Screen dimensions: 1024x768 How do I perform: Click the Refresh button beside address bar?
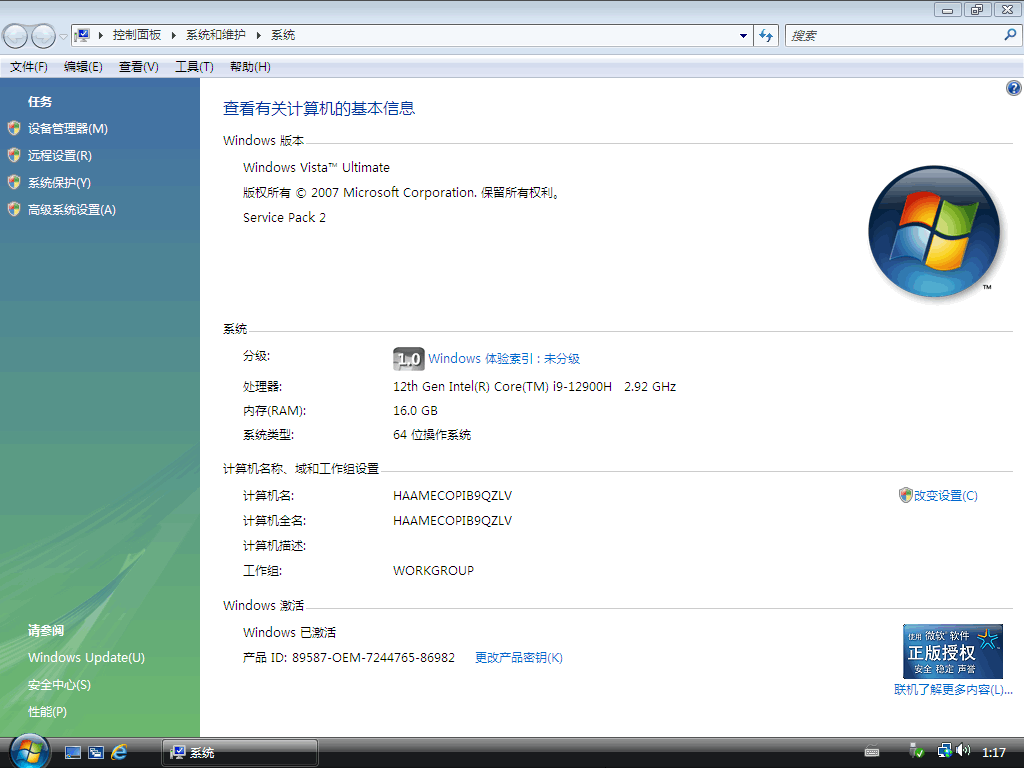point(766,36)
